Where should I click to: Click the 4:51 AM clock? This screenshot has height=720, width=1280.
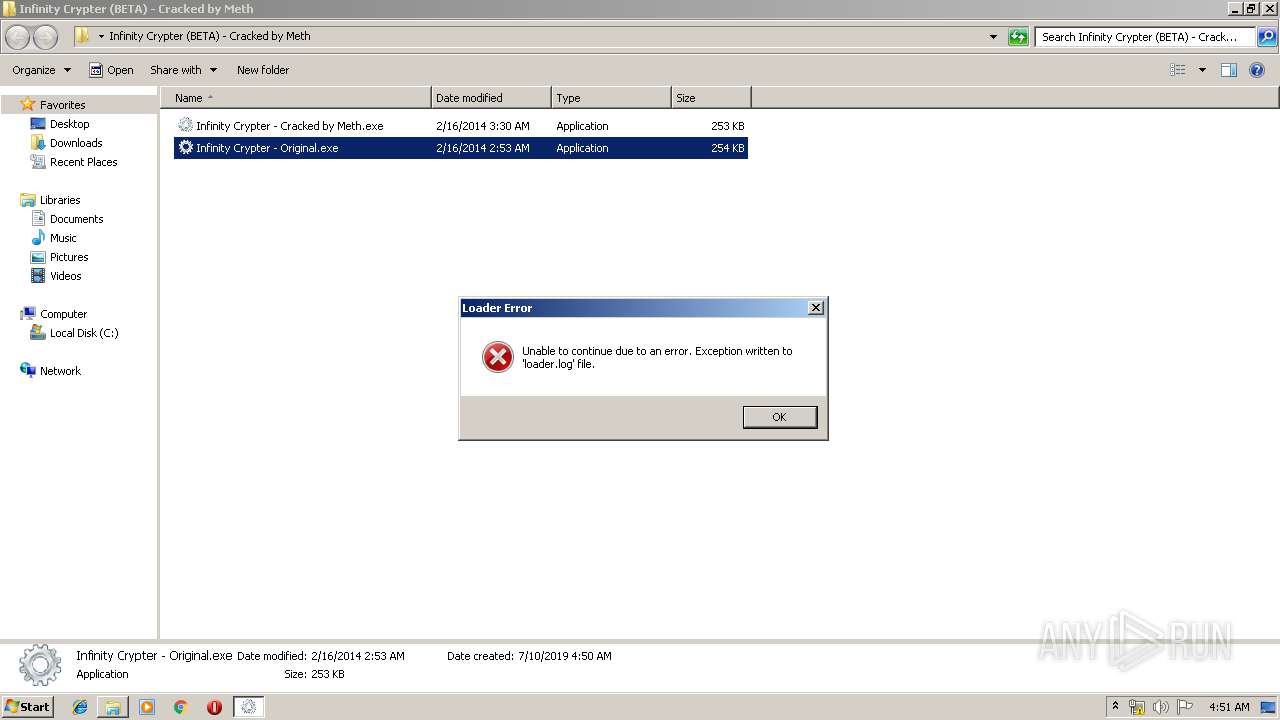(1229, 707)
